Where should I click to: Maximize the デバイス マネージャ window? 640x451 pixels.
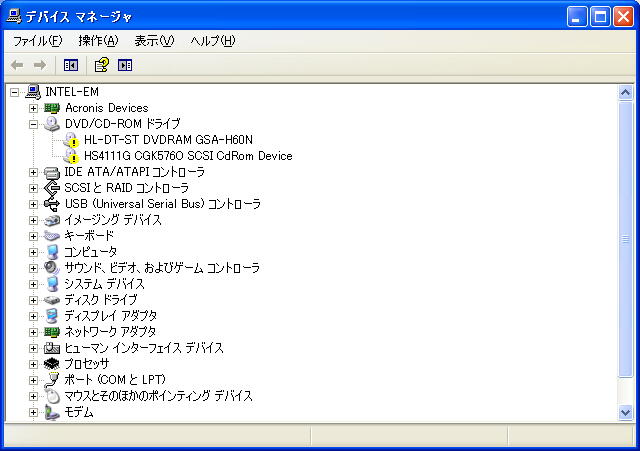coord(600,17)
